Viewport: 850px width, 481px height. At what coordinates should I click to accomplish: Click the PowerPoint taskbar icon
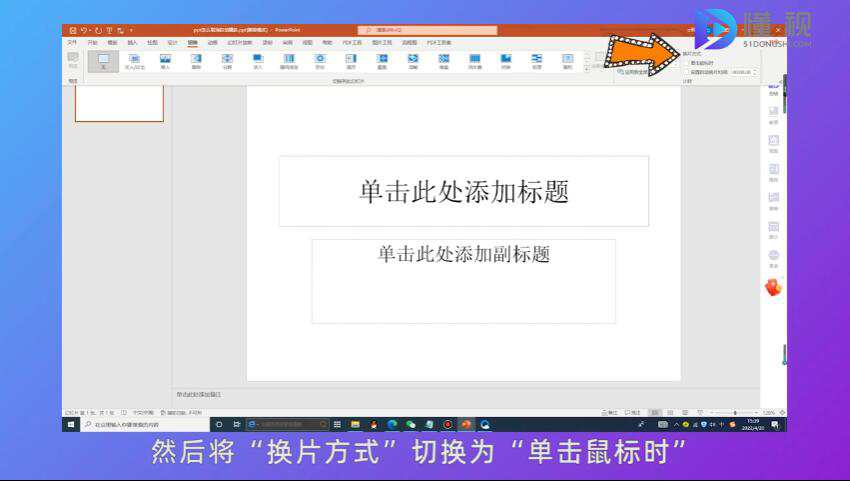[x=466, y=424]
